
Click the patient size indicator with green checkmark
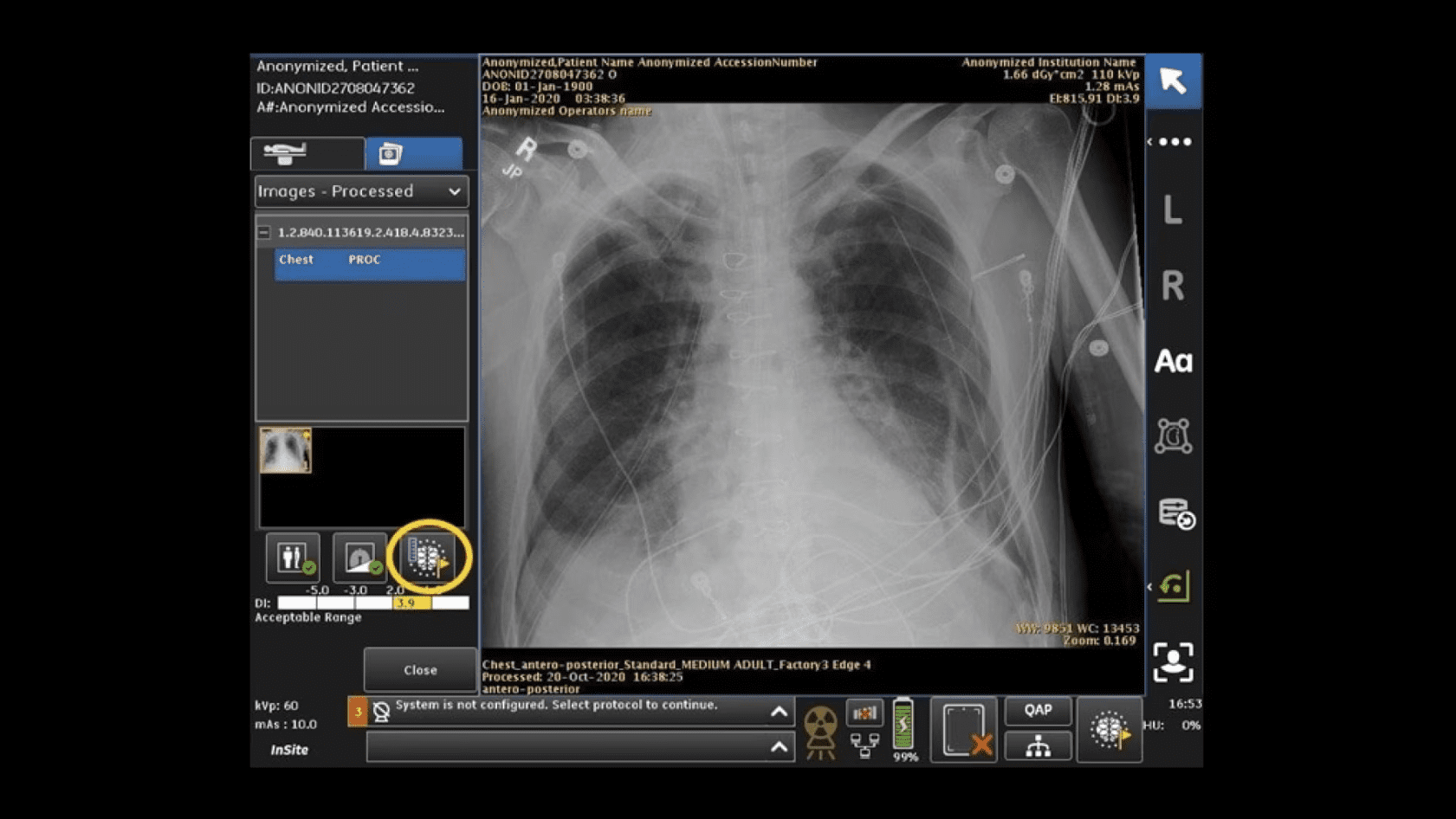pos(292,558)
